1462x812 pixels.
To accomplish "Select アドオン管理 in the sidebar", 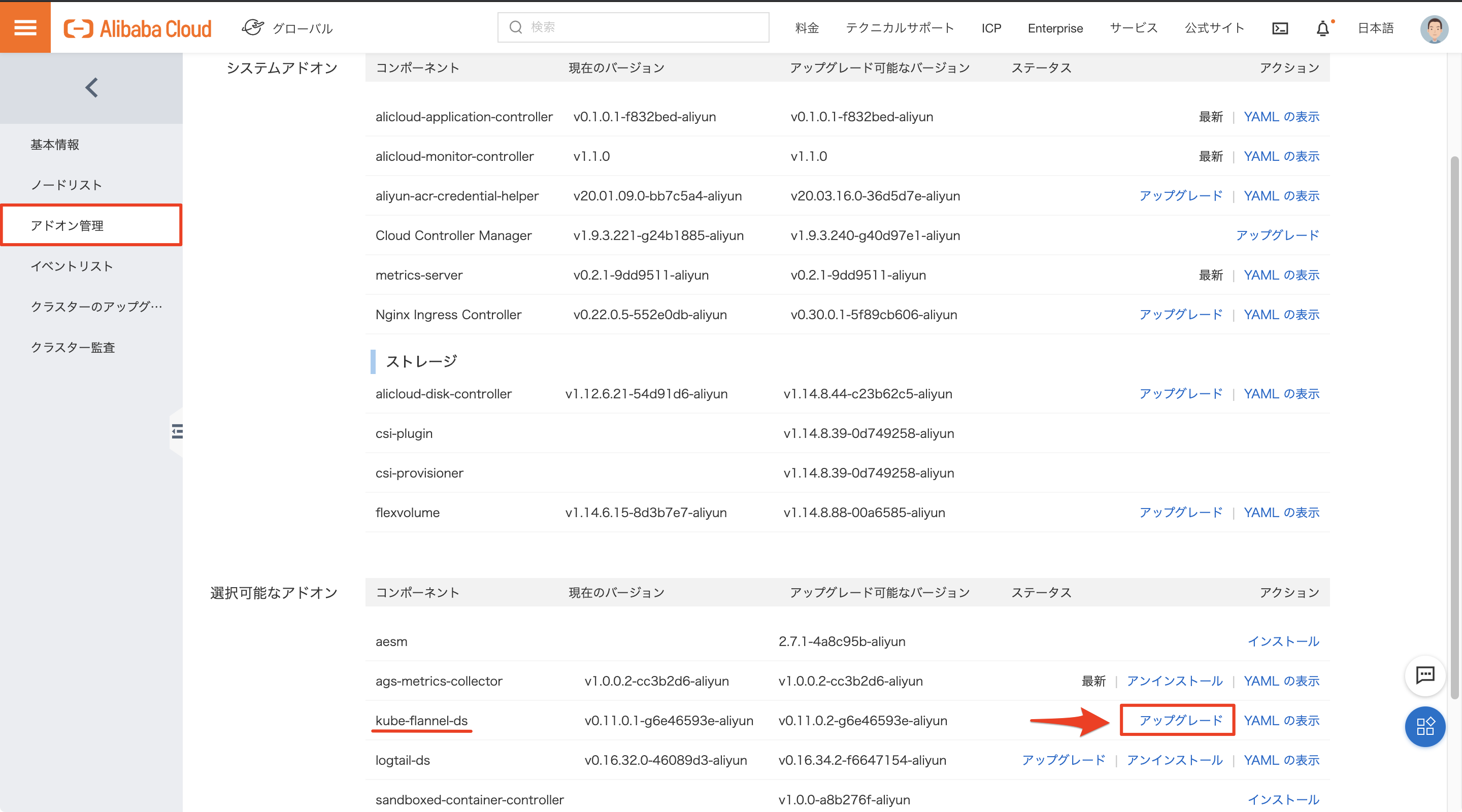I will 67,225.
